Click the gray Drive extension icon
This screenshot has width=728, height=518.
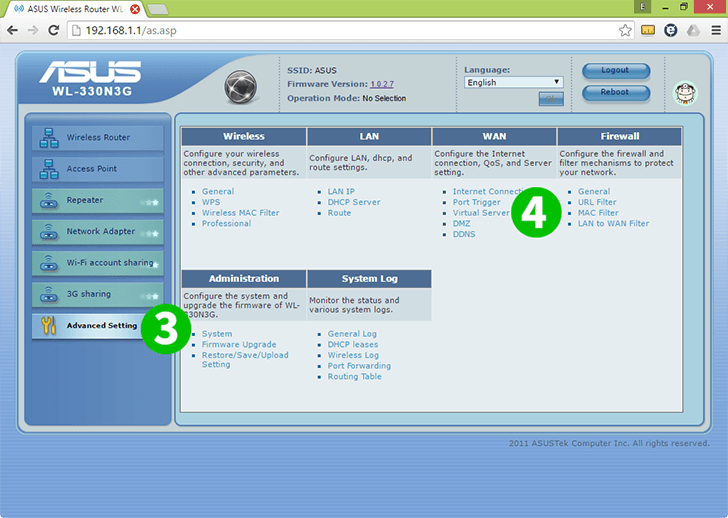[693, 31]
